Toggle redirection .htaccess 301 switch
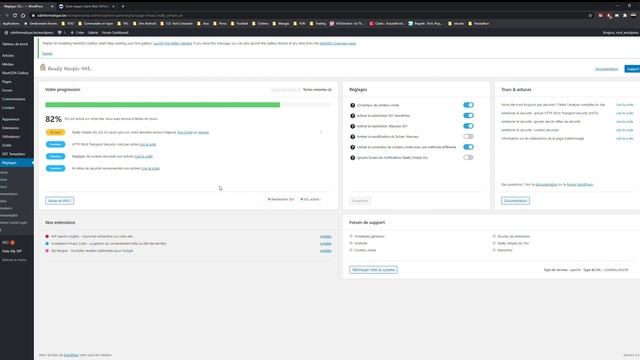640x360 pixels. pos(468,126)
